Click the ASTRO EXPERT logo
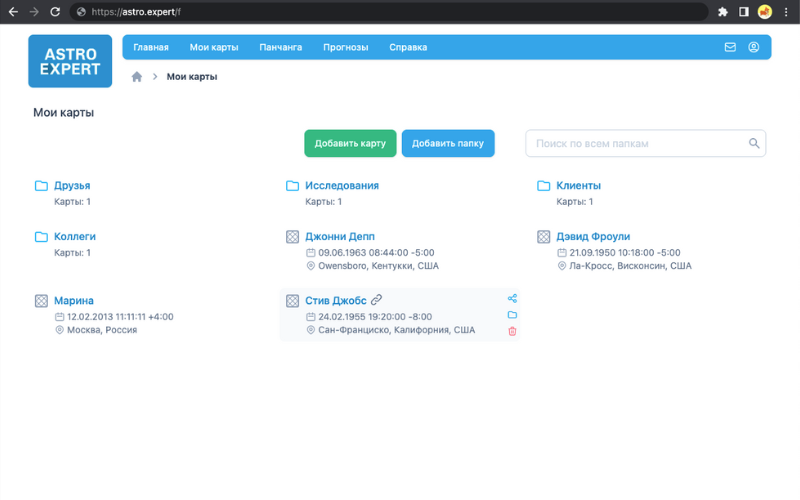The height and width of the screenshot is (500, 800). click(70, 61)
